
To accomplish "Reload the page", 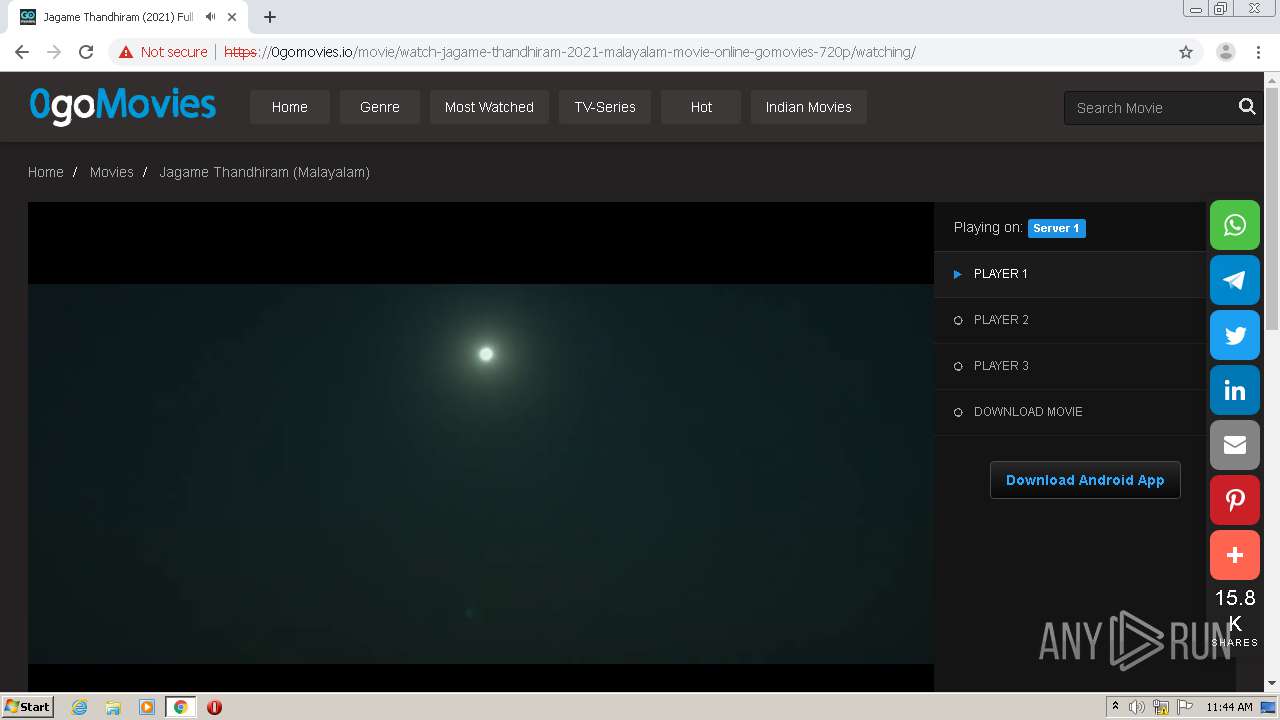I will pos(86,52).
